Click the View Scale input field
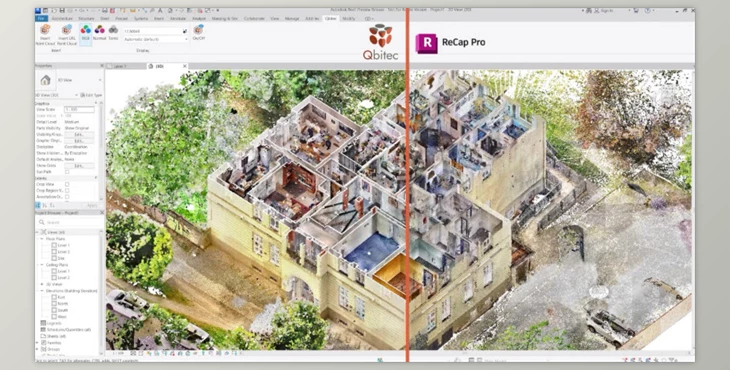 tap(79, 109)
